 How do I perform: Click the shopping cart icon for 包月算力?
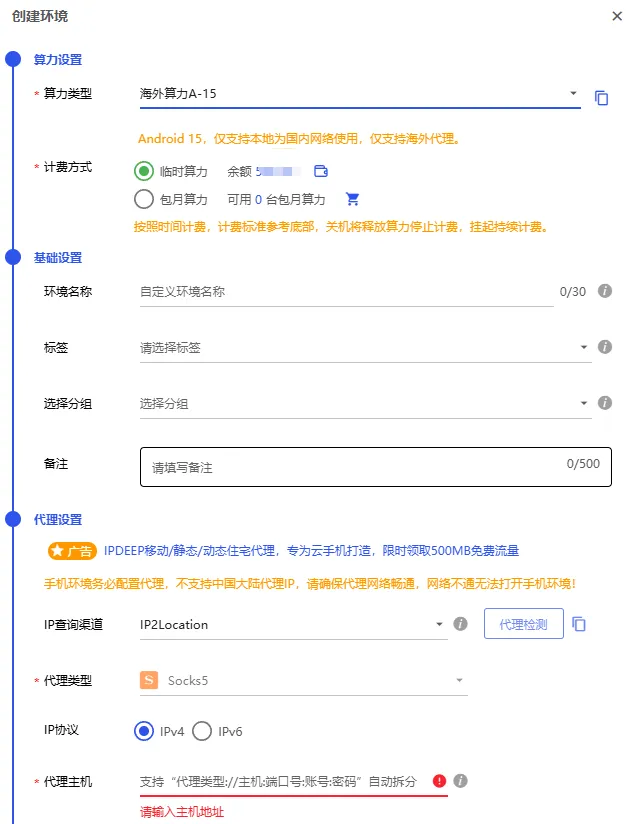[x=352, y=199]
